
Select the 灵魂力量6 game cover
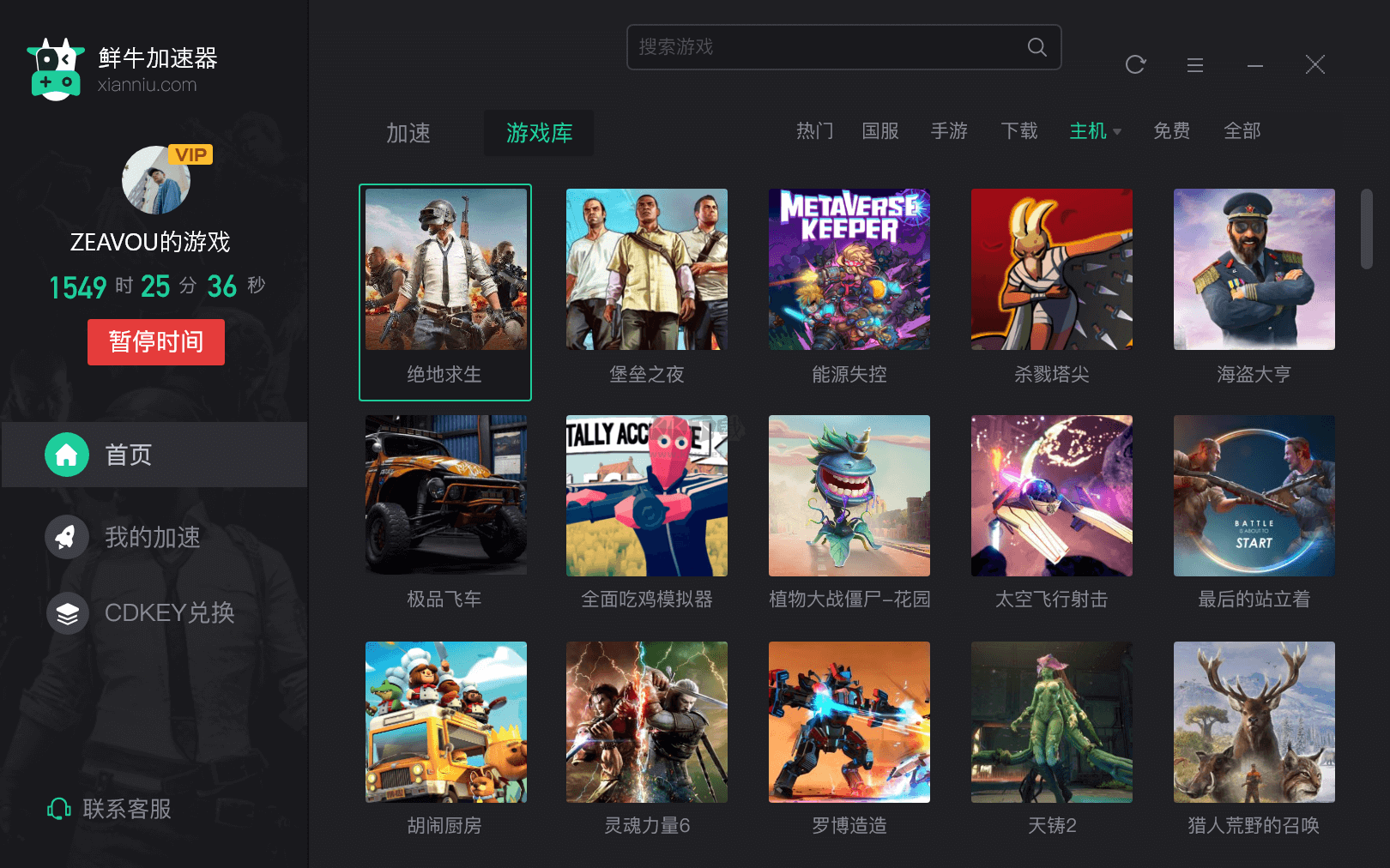click(x=647, y=722)
